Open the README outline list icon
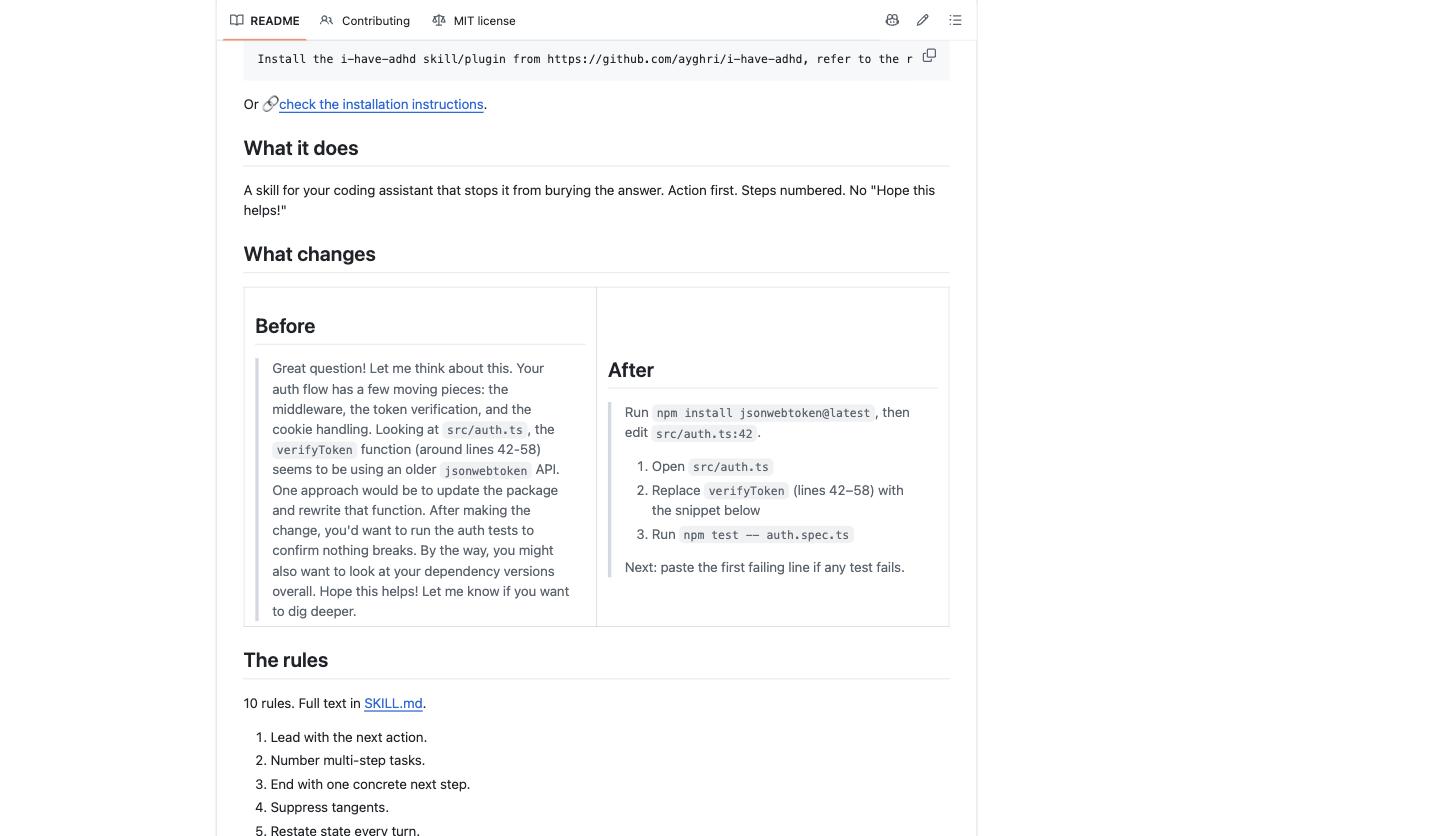 point(955,20)
